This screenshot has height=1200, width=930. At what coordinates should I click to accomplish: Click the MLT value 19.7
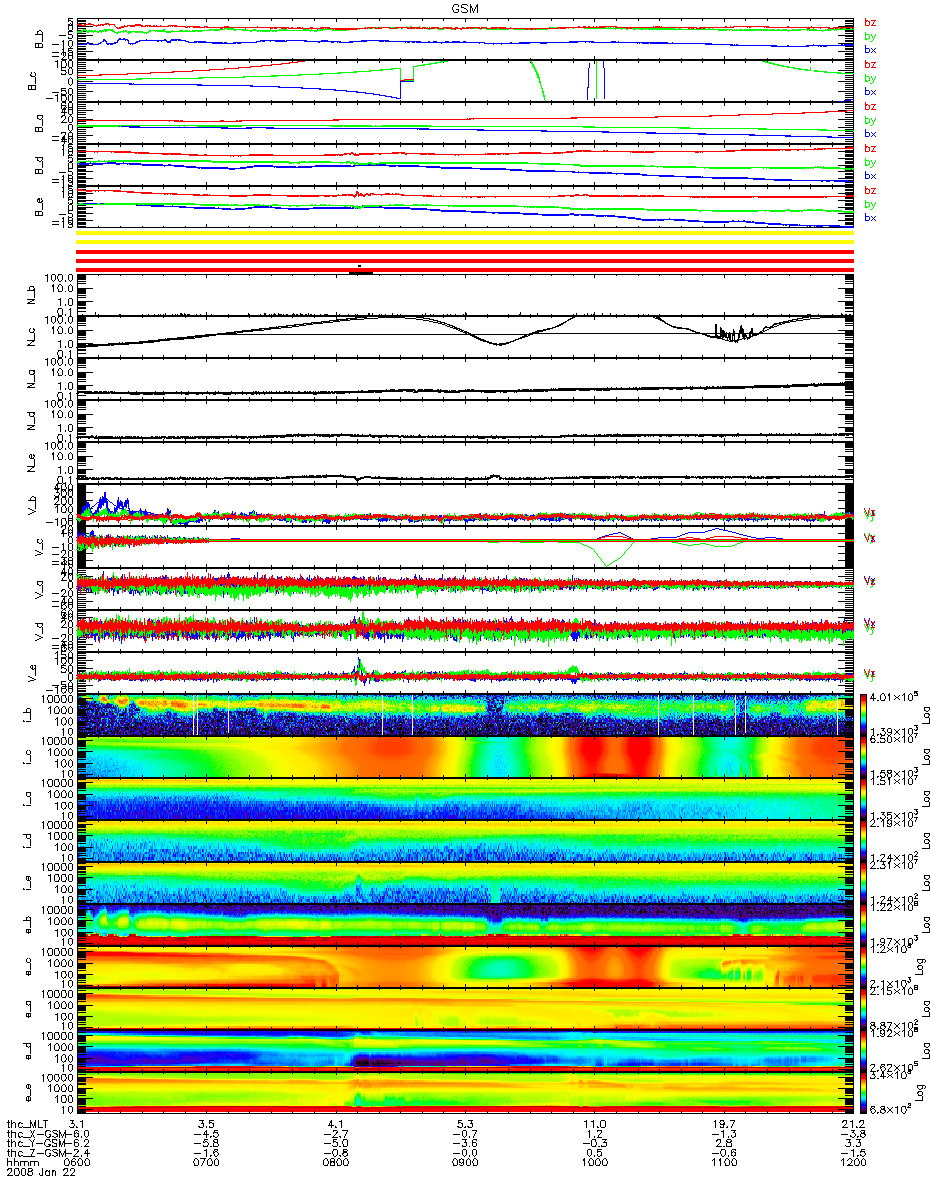coord(724,1124)
